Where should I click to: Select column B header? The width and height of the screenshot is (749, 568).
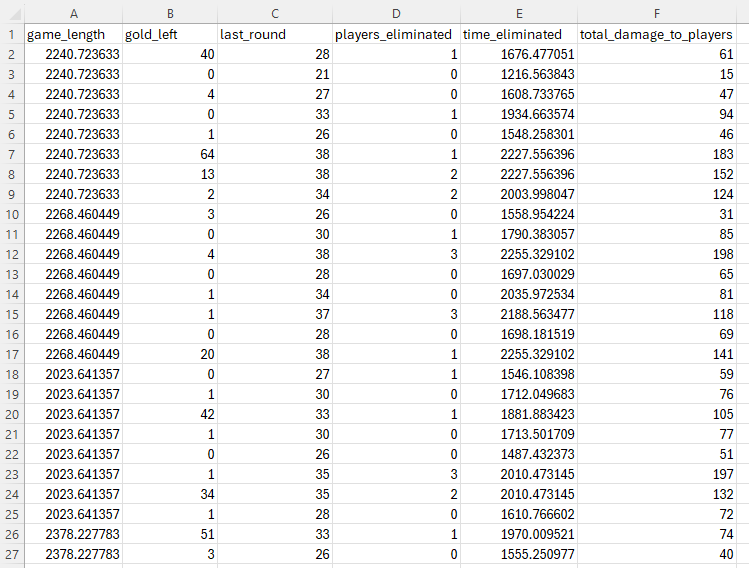point(170,14)
